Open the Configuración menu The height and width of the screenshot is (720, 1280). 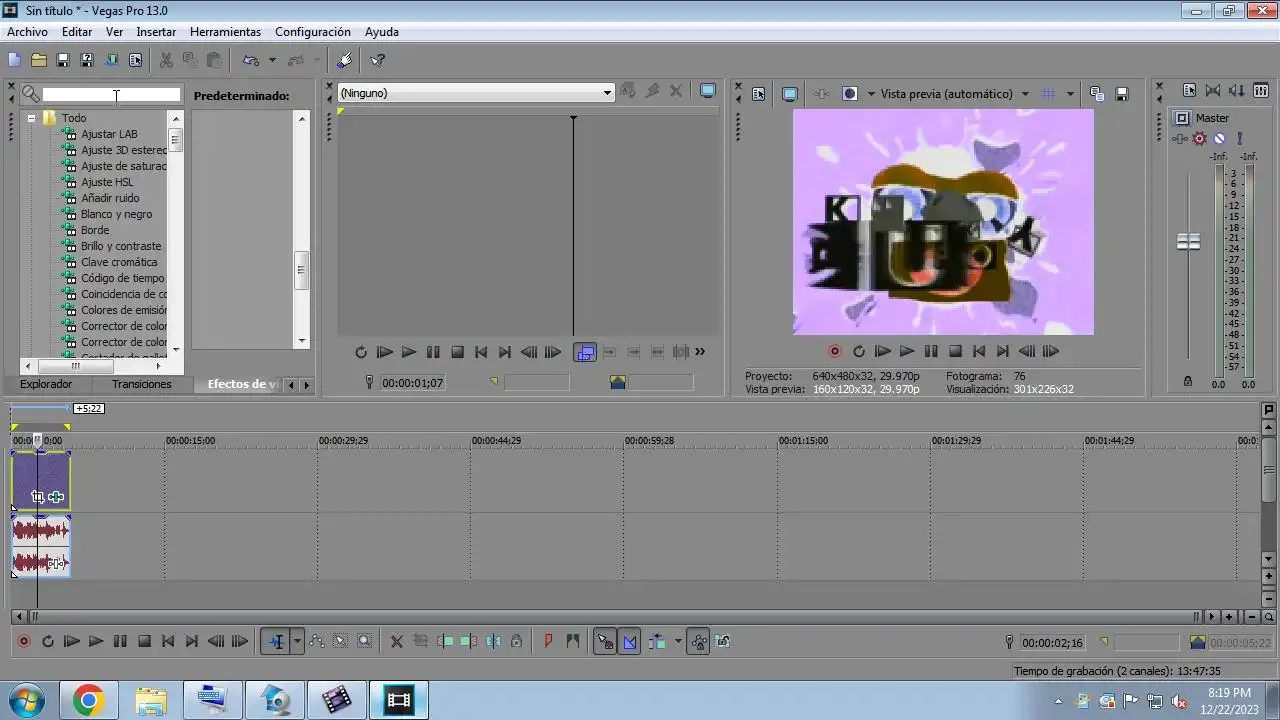coord(313,32)
